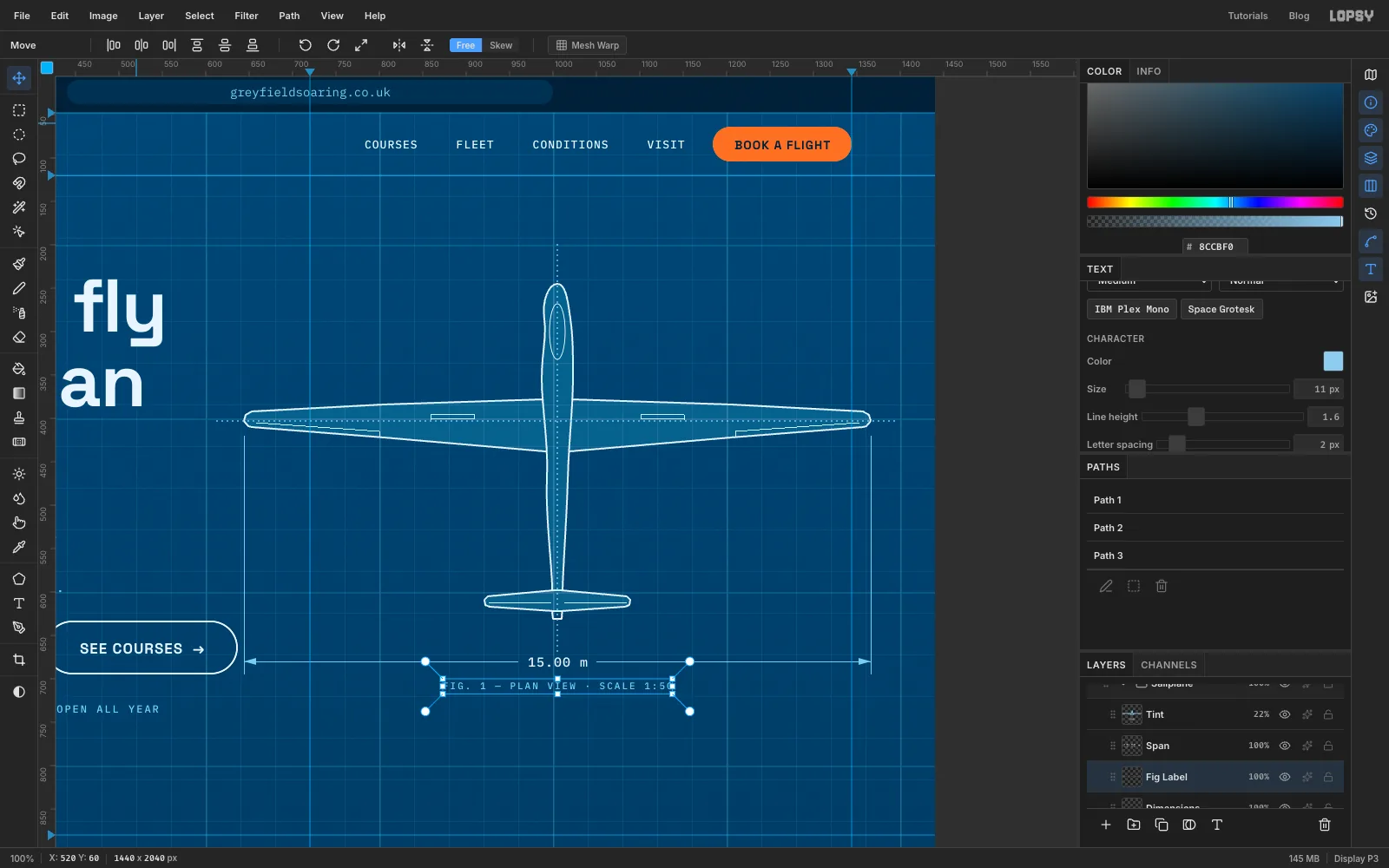Open the history panel icon in sidebar
Screen dimensions: 1389x868
pos(1371,214)
